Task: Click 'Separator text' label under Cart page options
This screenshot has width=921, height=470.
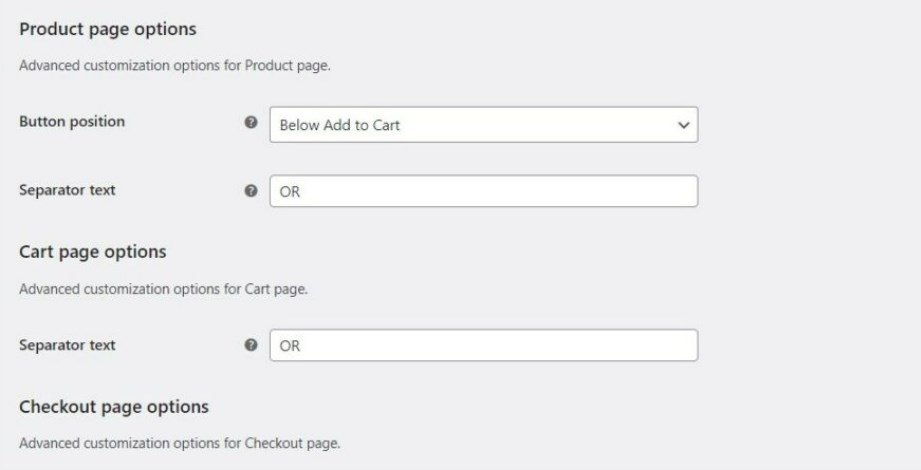Action: point(67,345)
